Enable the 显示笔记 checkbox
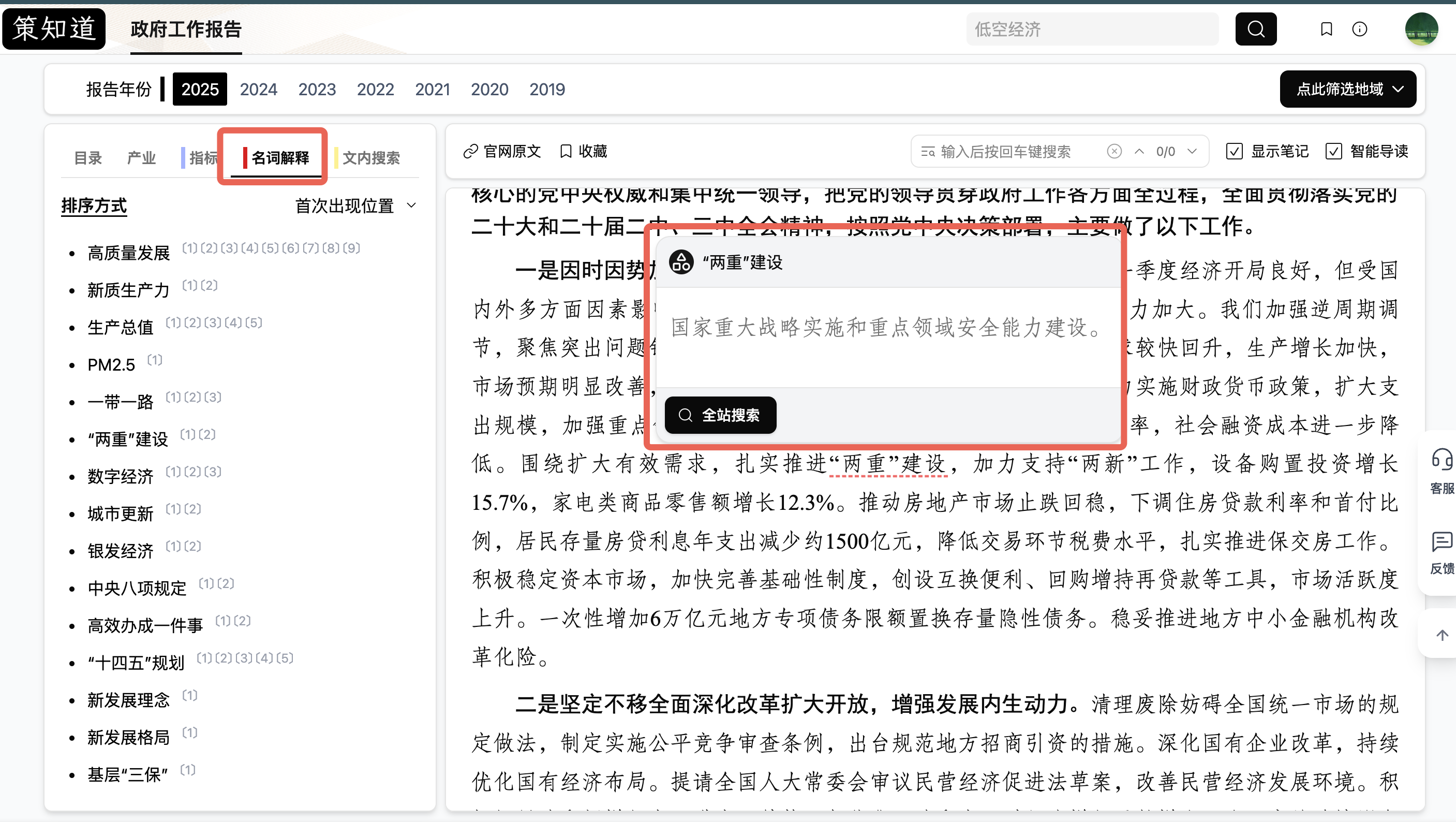 [1234, 151]
